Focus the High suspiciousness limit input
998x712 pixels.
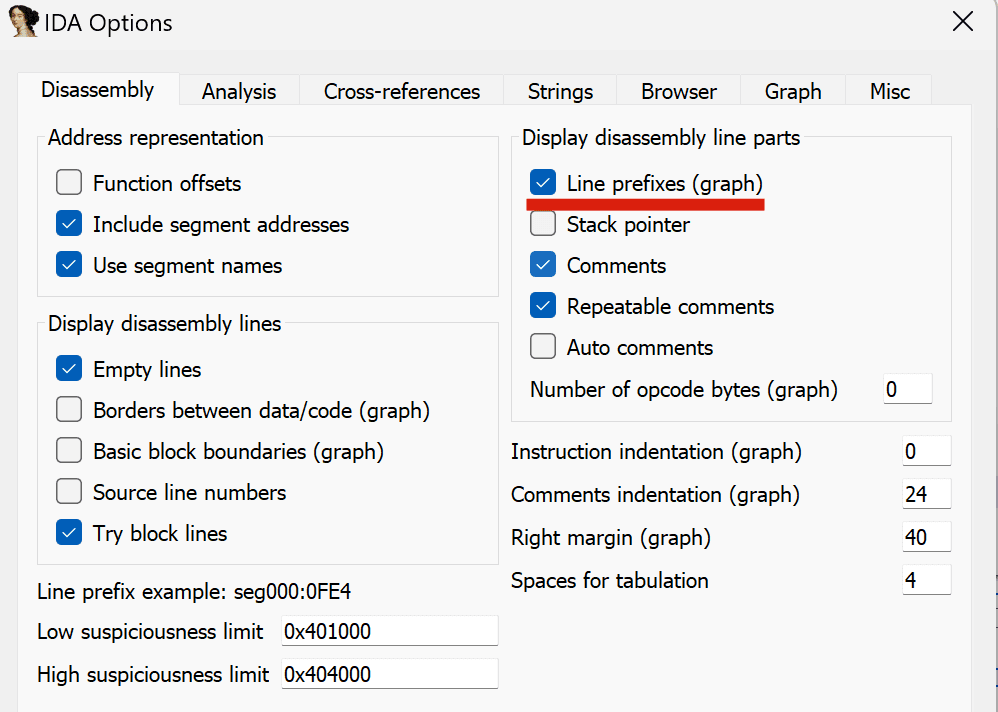coord(390,673)
